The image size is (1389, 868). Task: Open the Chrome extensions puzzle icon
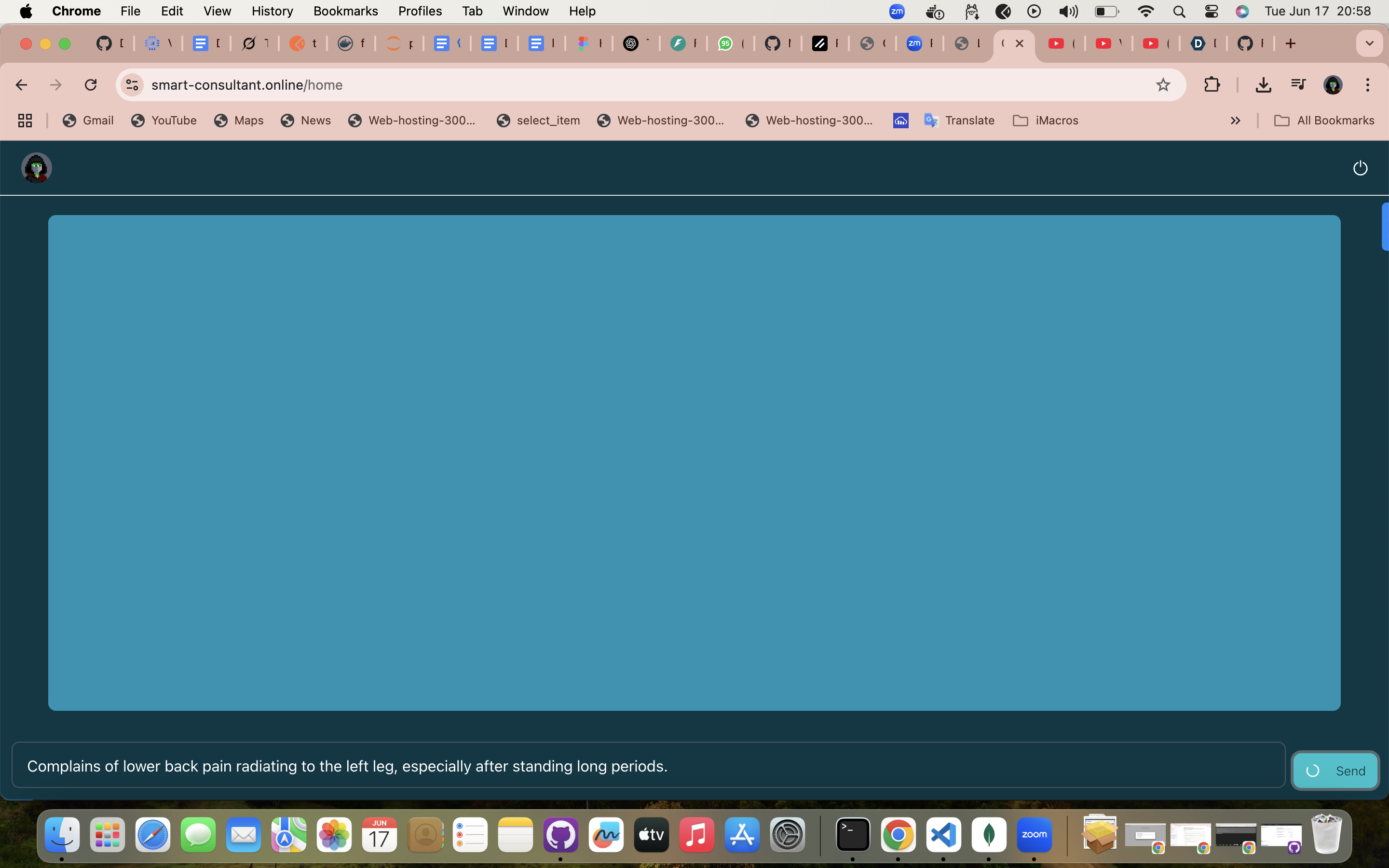click(x=1212, y=85)
